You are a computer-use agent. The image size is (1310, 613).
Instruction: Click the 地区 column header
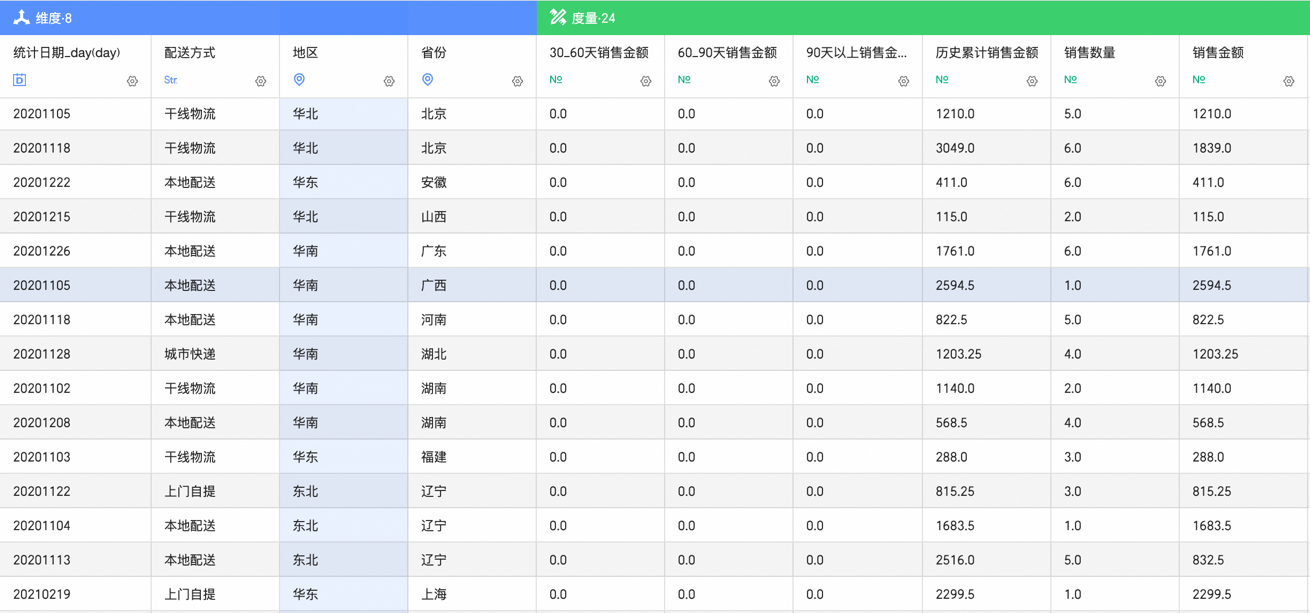(344, 67)
